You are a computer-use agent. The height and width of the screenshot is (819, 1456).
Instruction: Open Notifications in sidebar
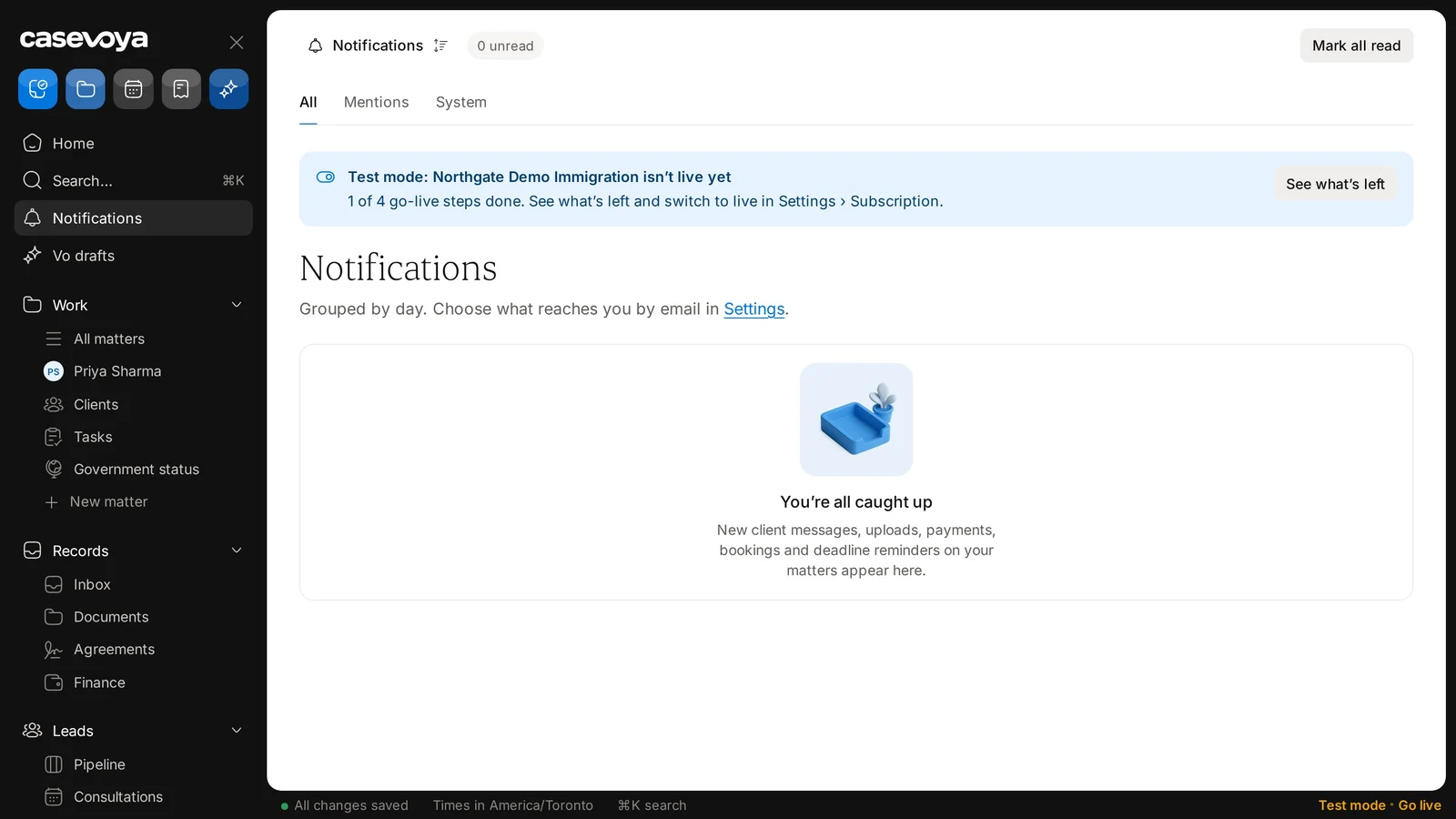pyautogui.click(x=134, y=218)
